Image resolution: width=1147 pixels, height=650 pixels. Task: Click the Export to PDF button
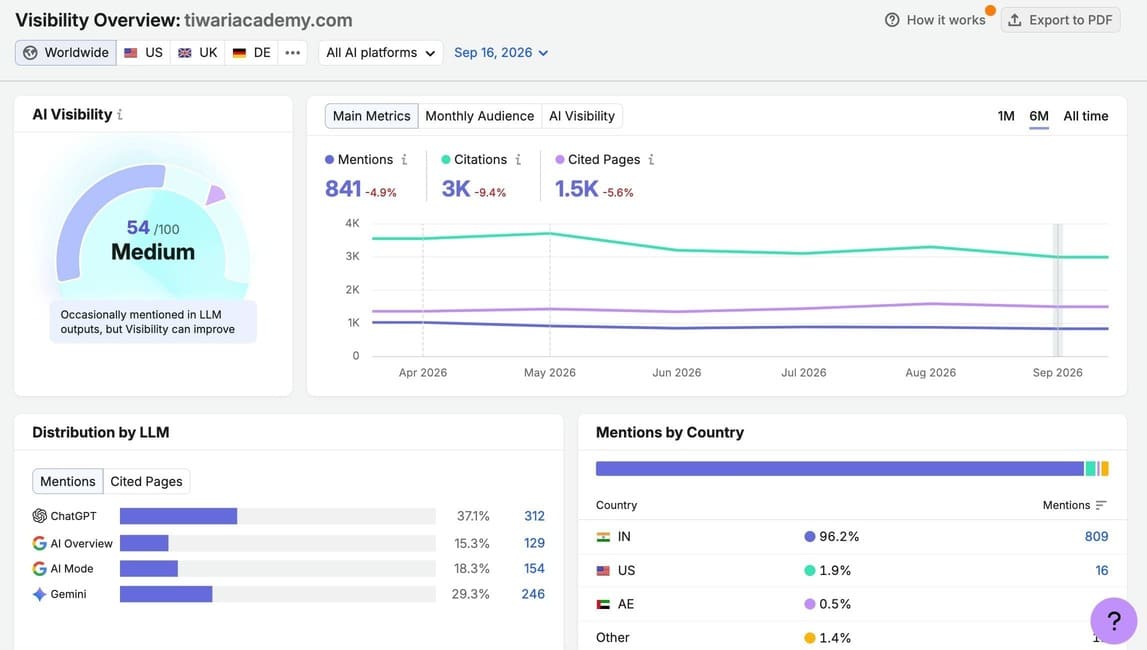pyautogui.click(x=1060, y=20)
